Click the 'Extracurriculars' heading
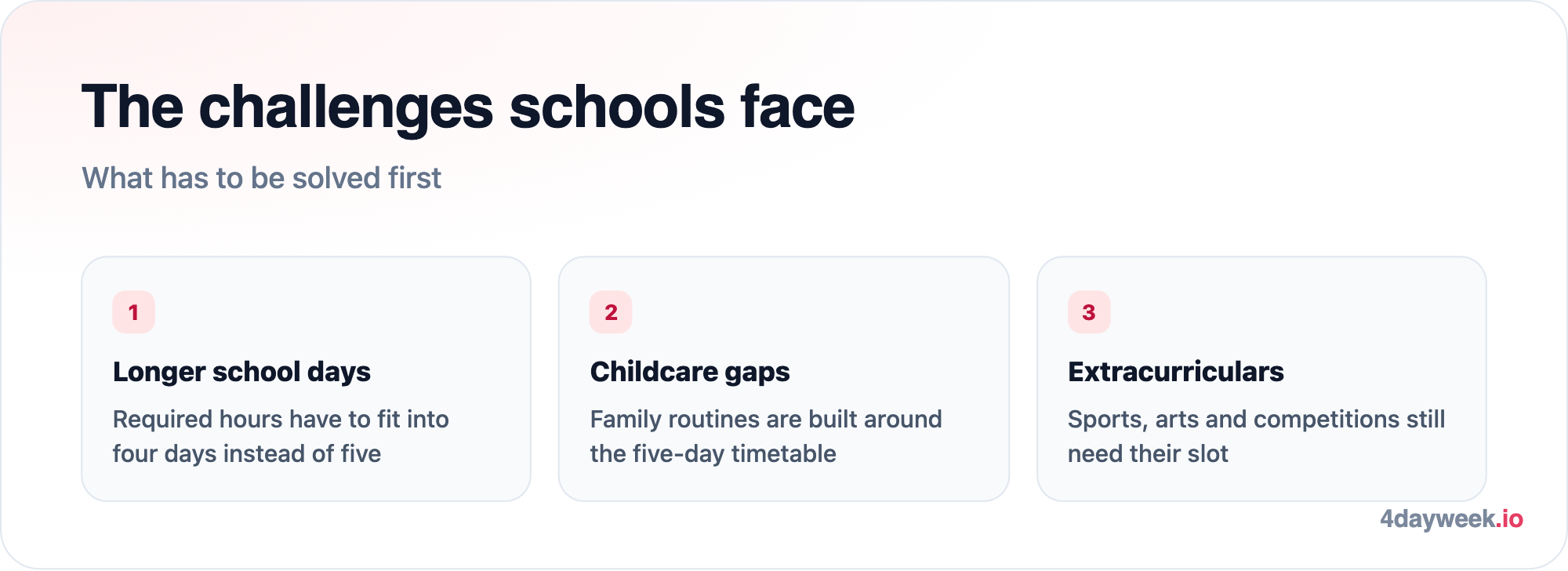The image size is (1568, 571). pyautogui.click(x=1176, y=372)
